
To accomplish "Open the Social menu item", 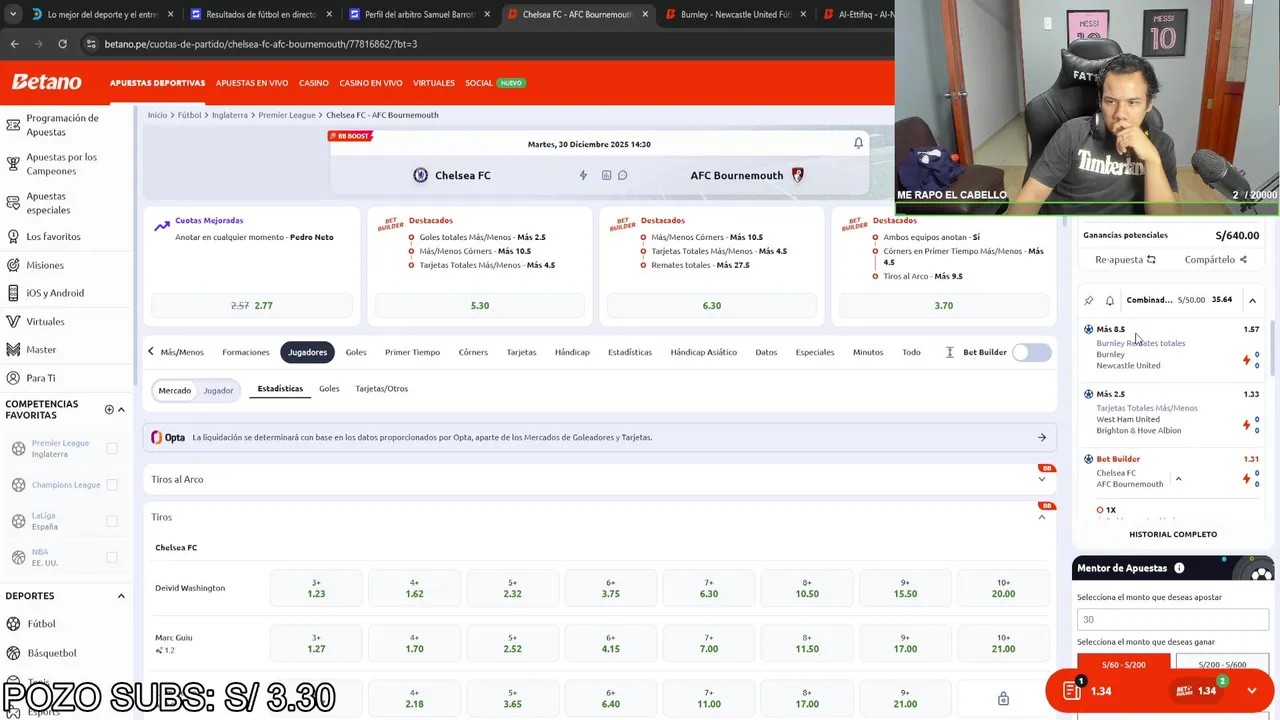I will pyautogui.click(x=479, y=83).
